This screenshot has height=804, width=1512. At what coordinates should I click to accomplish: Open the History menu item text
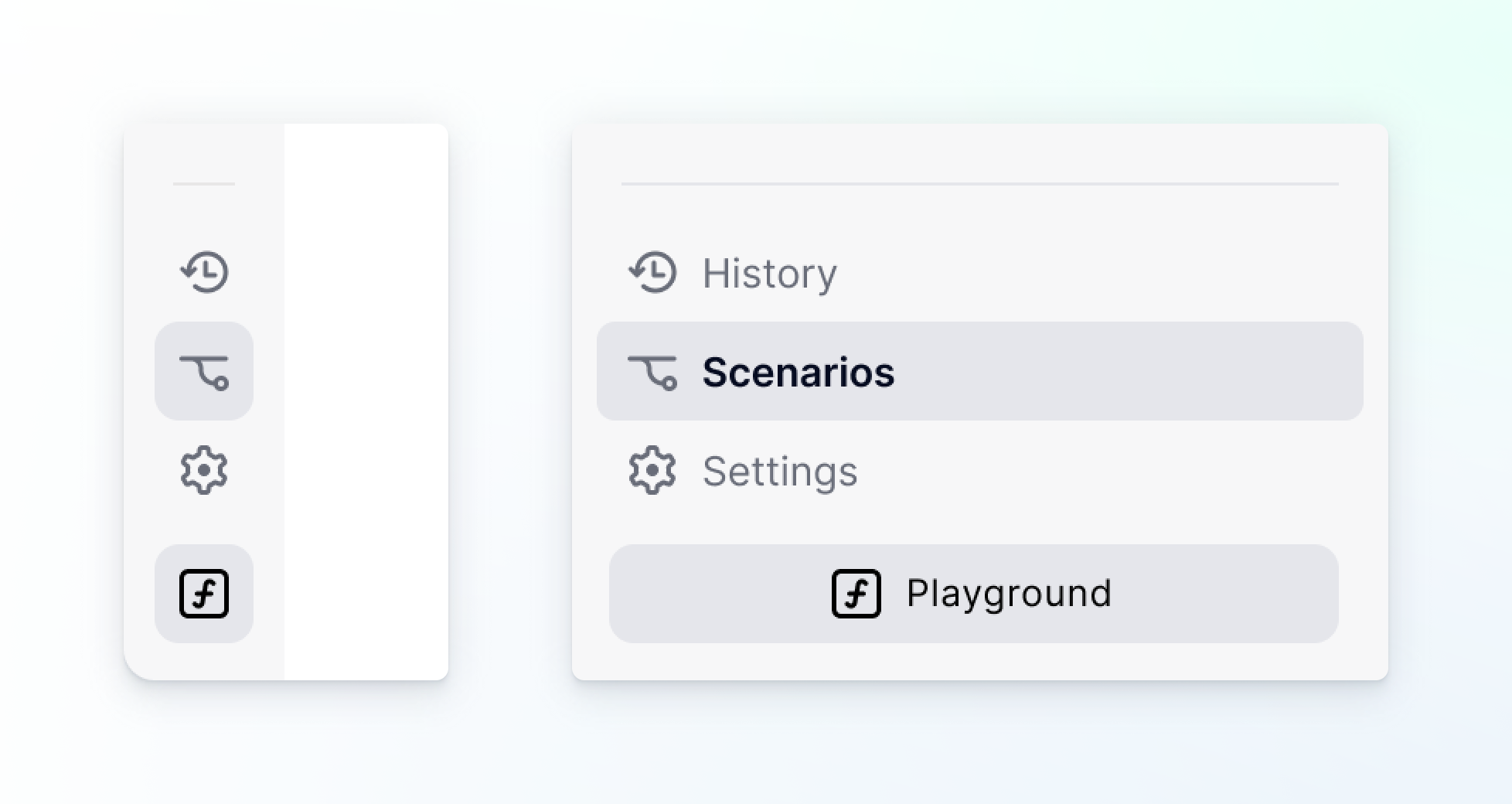769,274
